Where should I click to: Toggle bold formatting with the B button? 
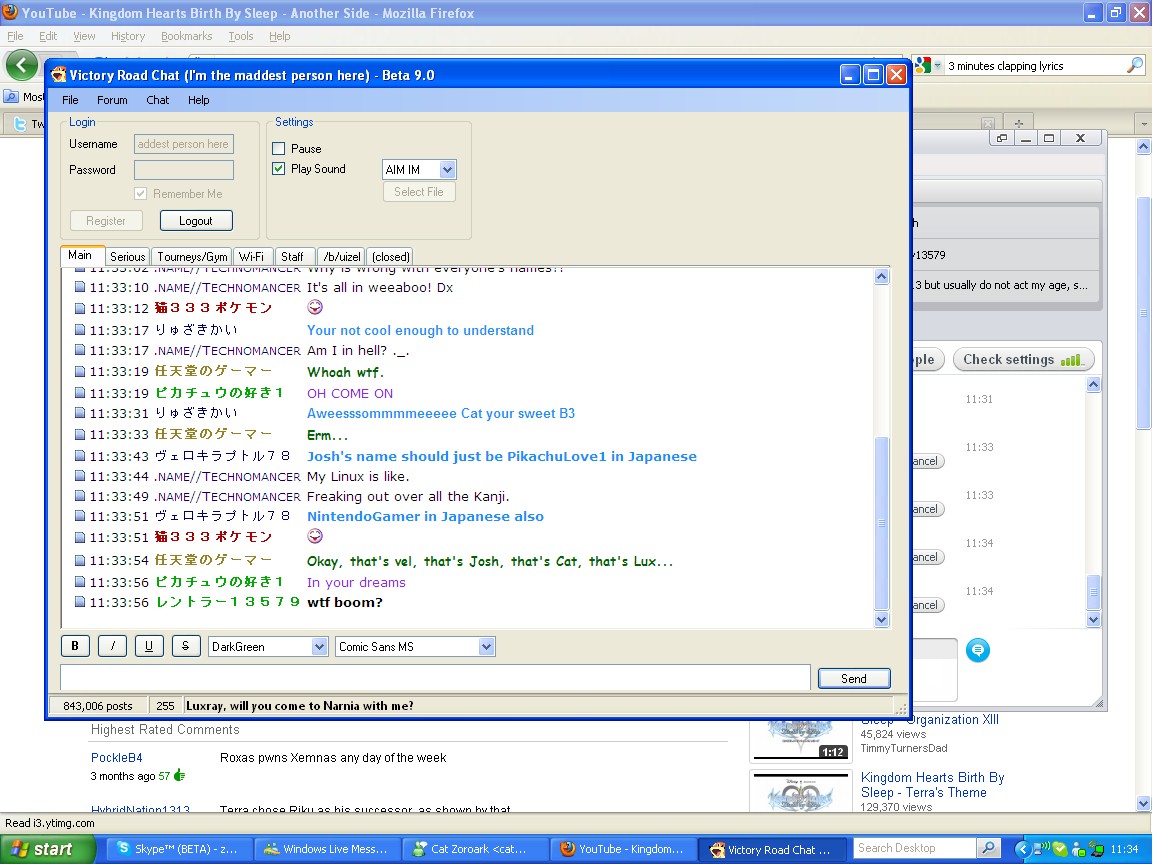coord(75,646)
